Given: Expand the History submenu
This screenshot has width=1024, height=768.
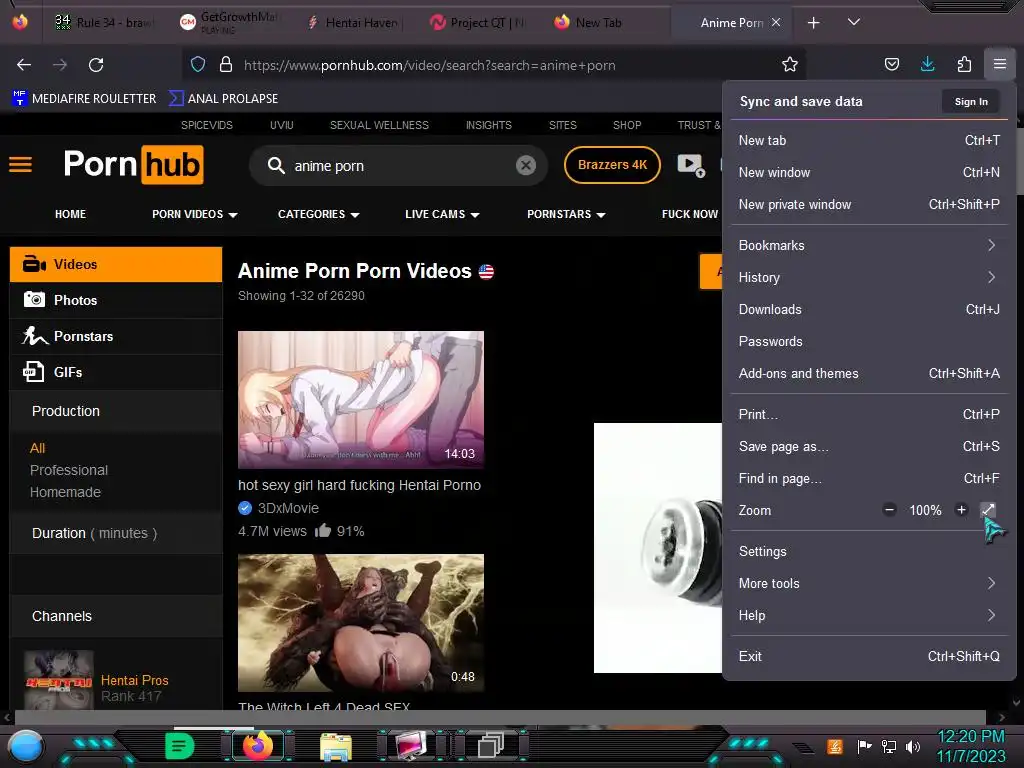Looking at the screenshot, I should tap(869, 278).
